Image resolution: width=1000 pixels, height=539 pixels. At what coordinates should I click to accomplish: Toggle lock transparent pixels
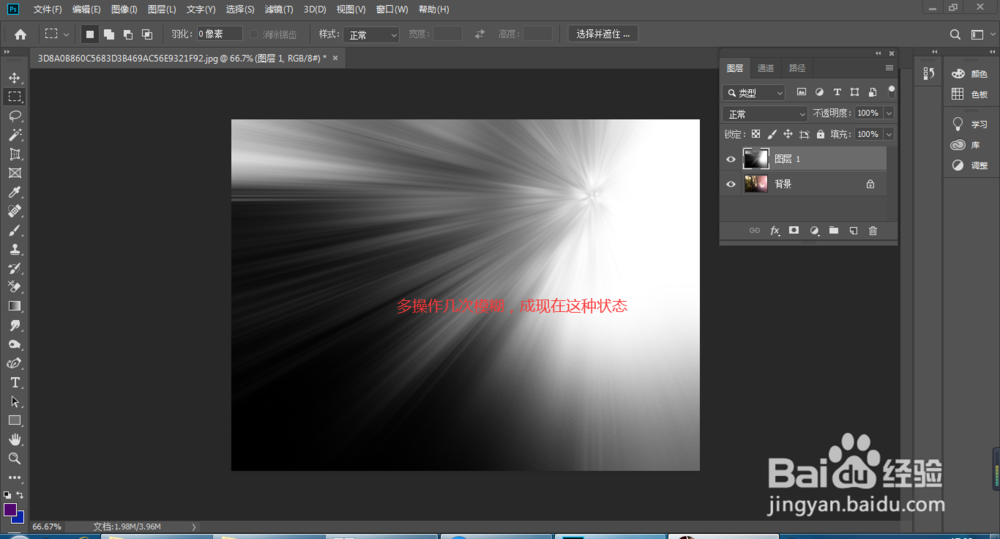coord(756,134)
